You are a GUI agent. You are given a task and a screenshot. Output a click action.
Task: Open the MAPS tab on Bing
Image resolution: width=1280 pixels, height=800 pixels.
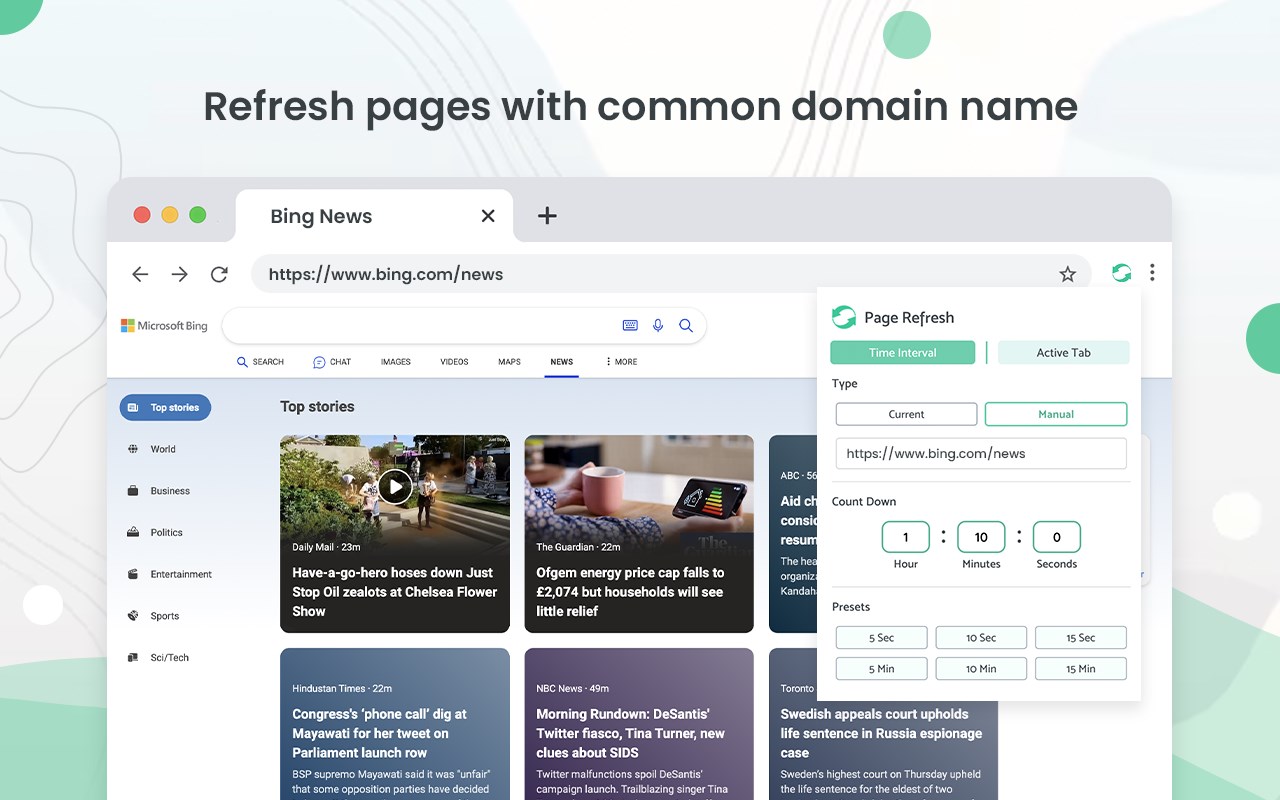pyautogui.click(x=509, y=362)
